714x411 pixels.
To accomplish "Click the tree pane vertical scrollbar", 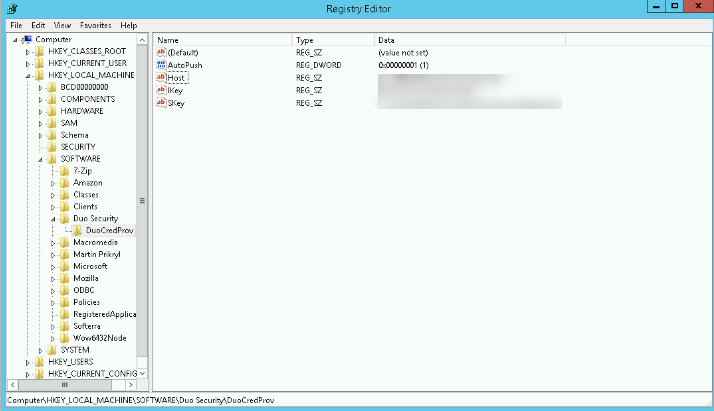I will point(142,200).
